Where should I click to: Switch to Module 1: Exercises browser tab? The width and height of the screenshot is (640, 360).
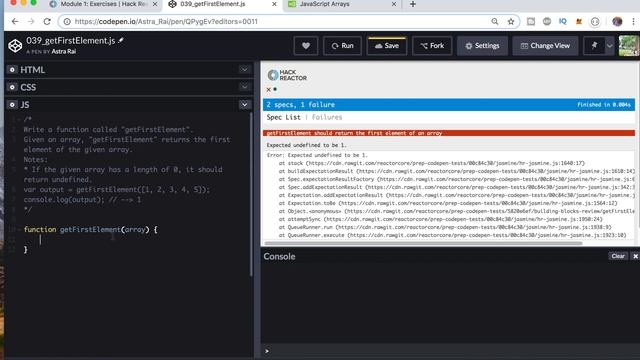[104, 4]
